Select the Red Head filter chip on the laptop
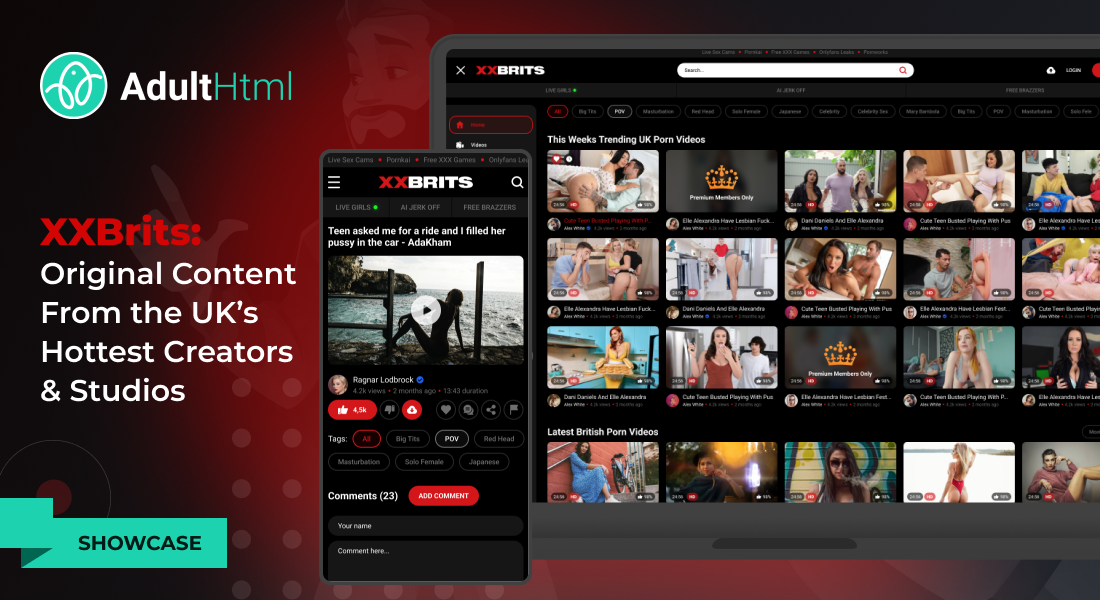 click(702, 112)
